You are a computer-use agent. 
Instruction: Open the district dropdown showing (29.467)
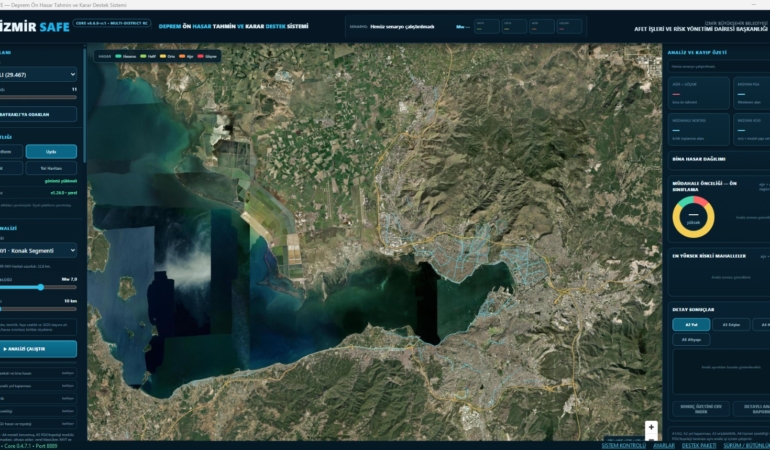[x=38, y=74]
